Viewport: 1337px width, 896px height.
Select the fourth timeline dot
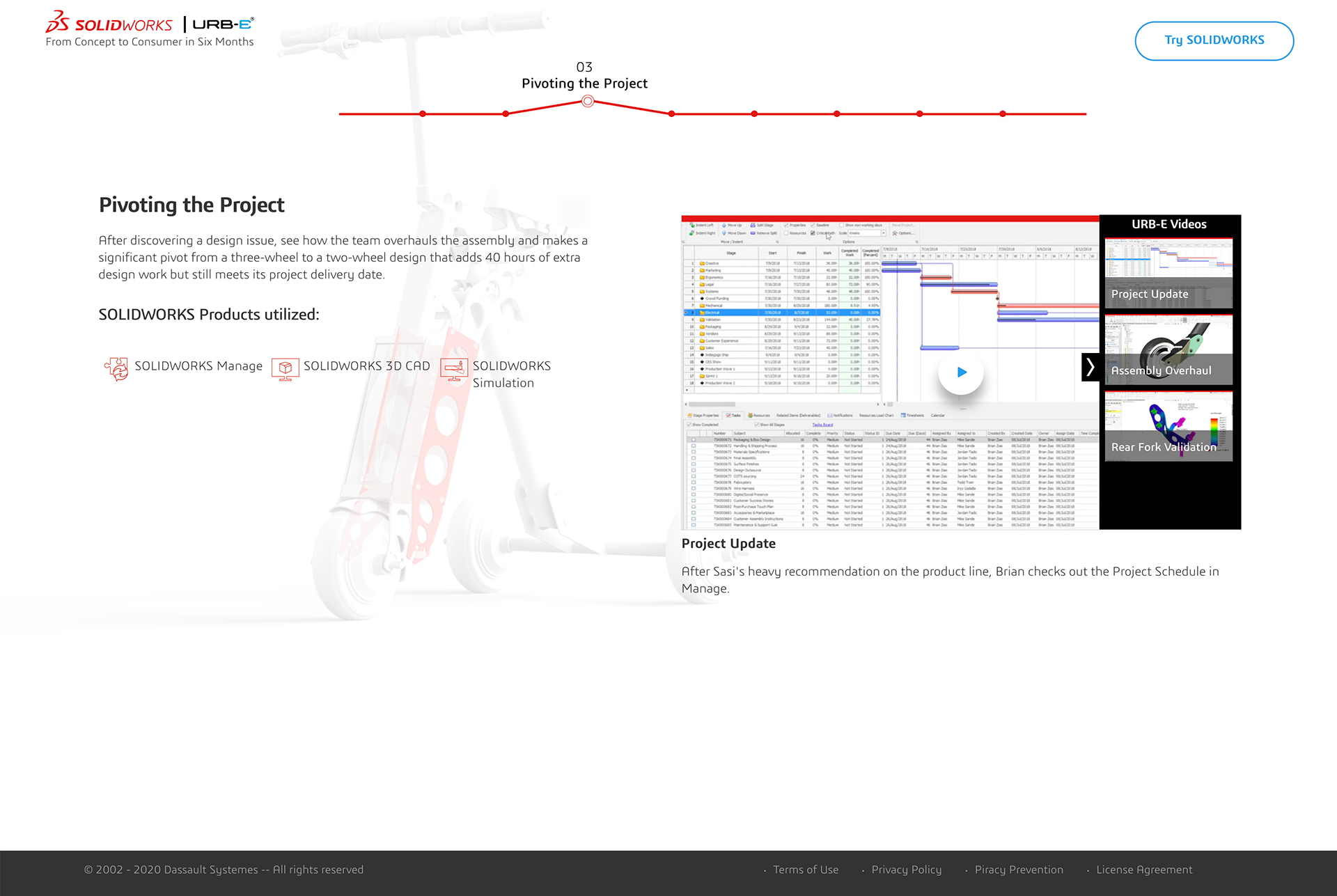pos(671,113)
